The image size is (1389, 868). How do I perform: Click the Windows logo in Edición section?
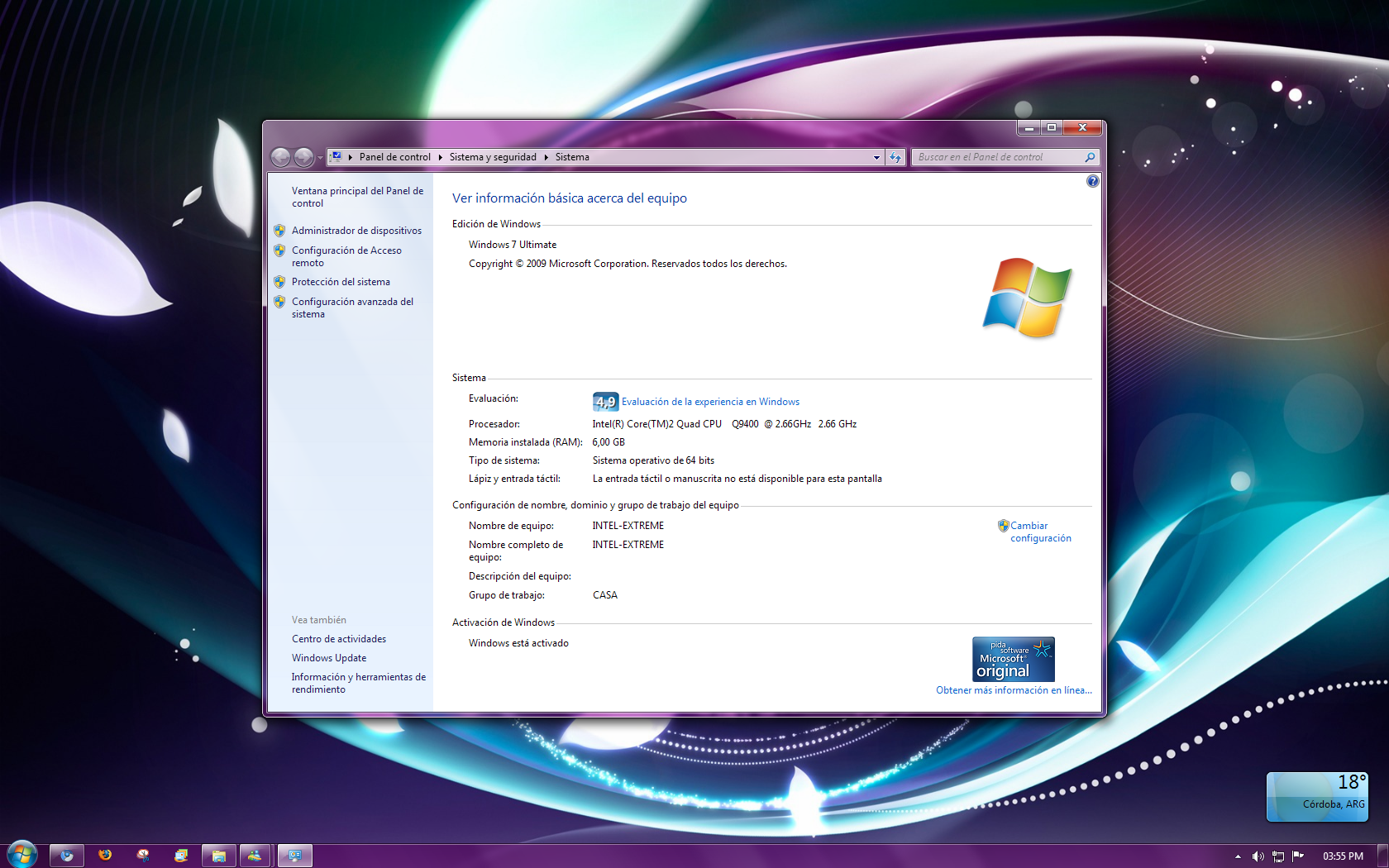click(x=1027, y=298)
